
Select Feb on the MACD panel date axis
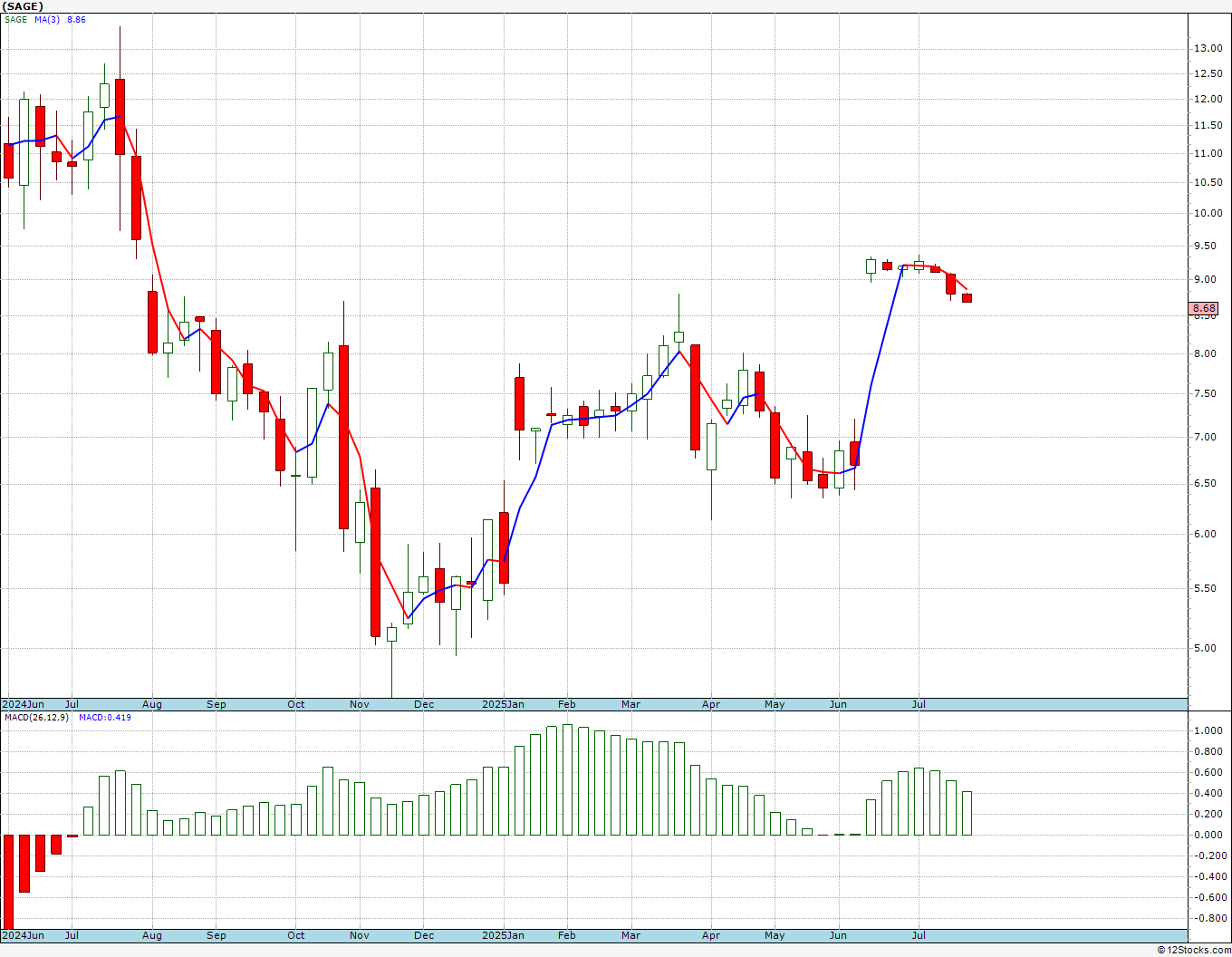[567, 935]
